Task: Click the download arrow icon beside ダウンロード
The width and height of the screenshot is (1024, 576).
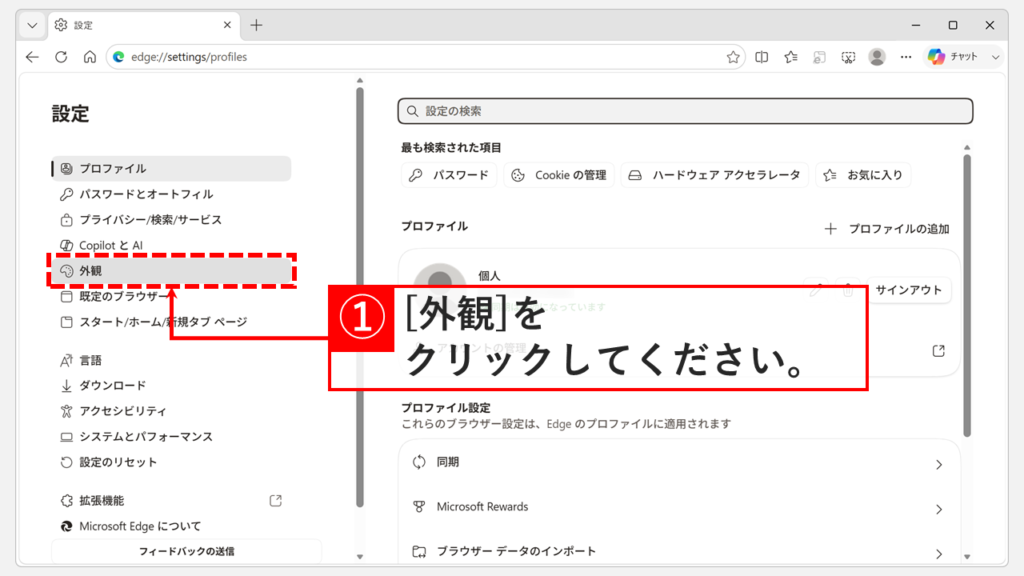Action: pyautogui.click(x=67, y=386)
